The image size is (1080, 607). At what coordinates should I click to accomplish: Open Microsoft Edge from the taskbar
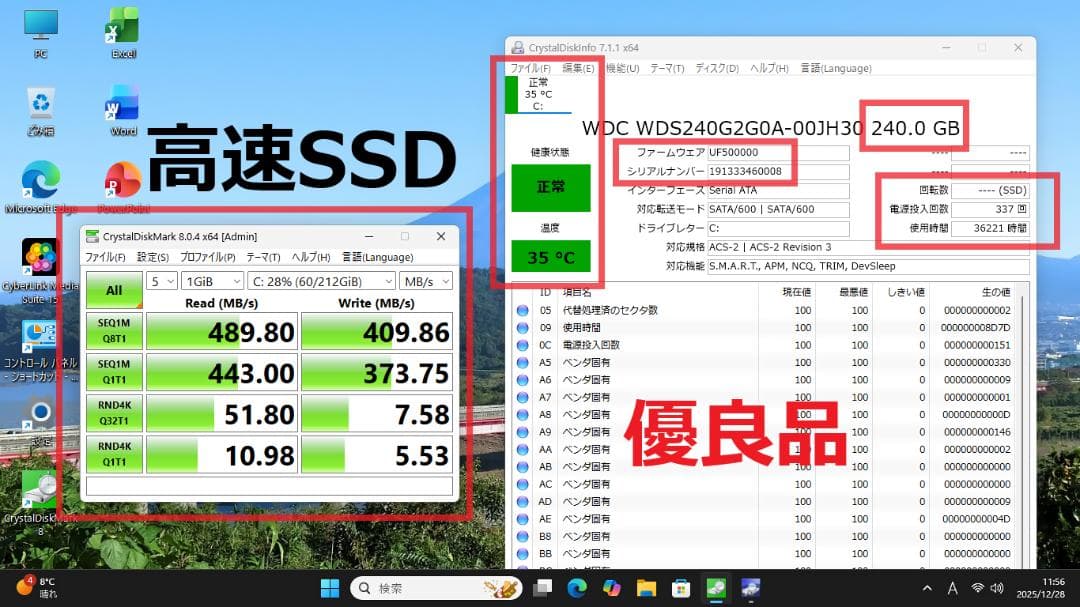(578, 588)
